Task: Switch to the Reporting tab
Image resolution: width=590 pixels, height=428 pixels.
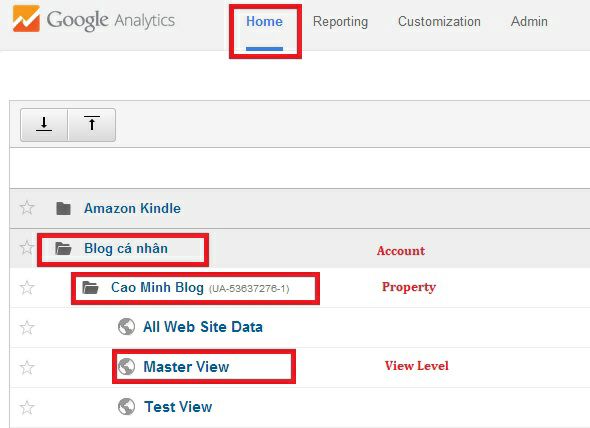Action: pos(340,21)
